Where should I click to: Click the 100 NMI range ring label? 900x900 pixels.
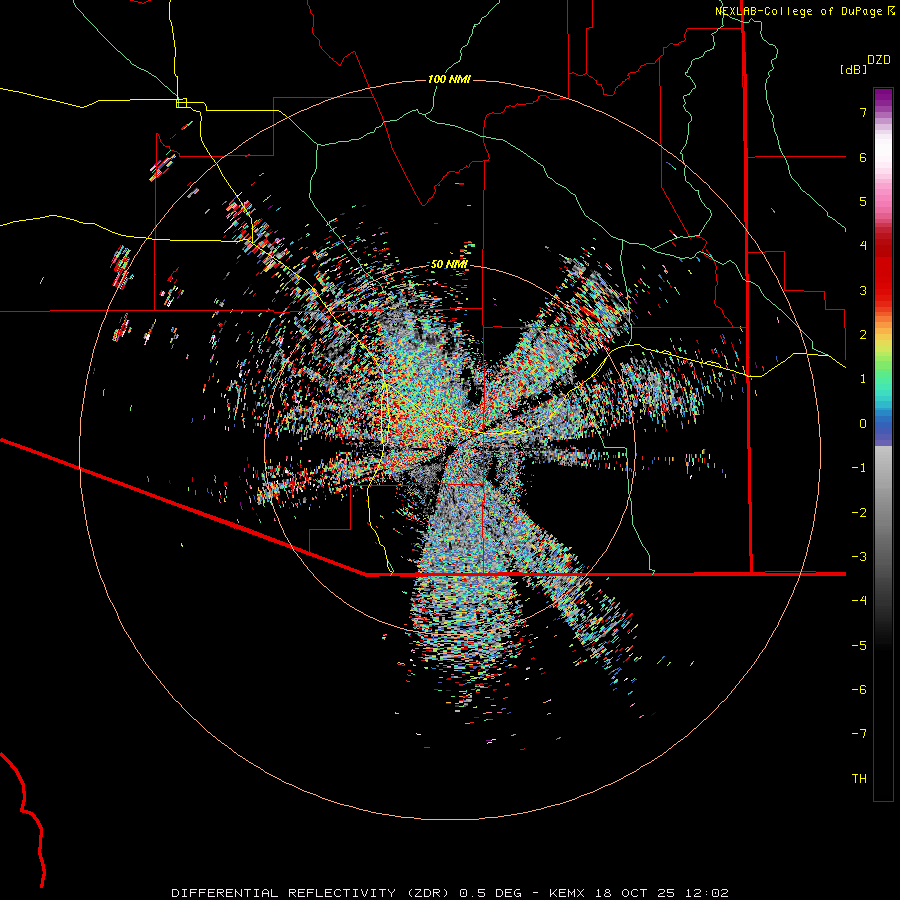(449, 79)
